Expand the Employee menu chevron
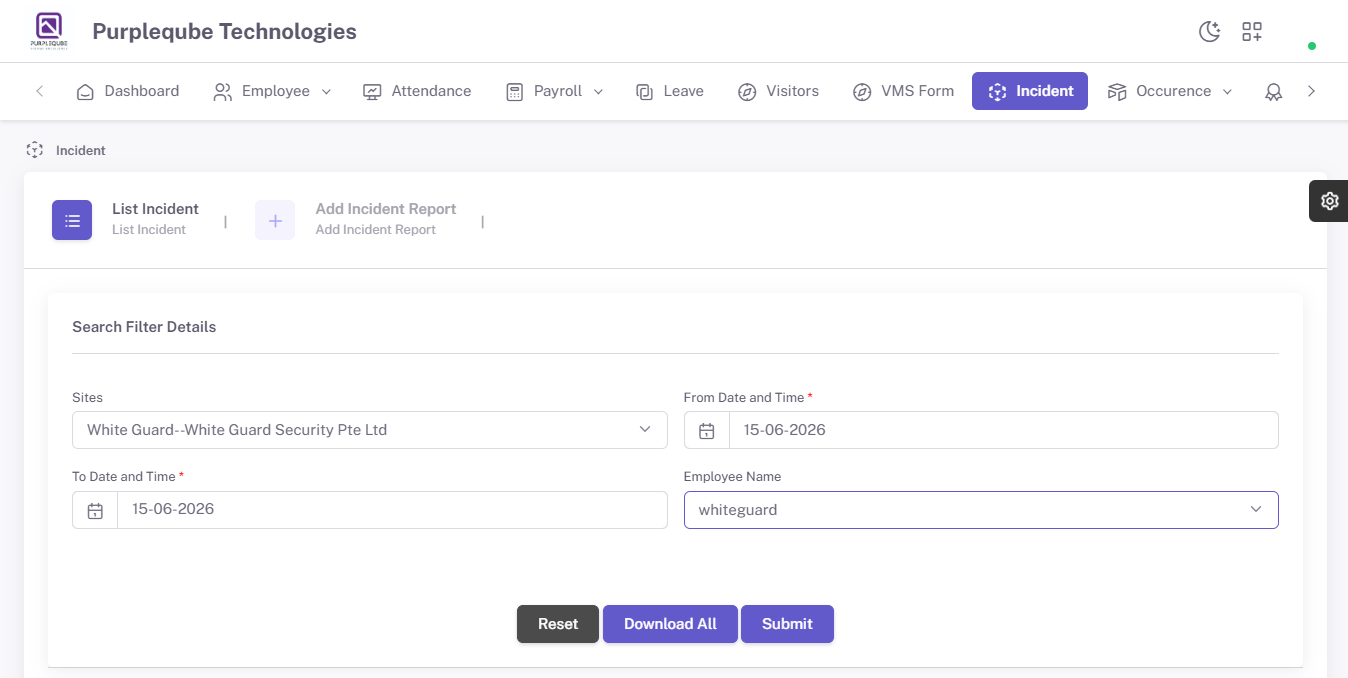Viewport: 1348px width, 678px height. [x=326, y=91]
